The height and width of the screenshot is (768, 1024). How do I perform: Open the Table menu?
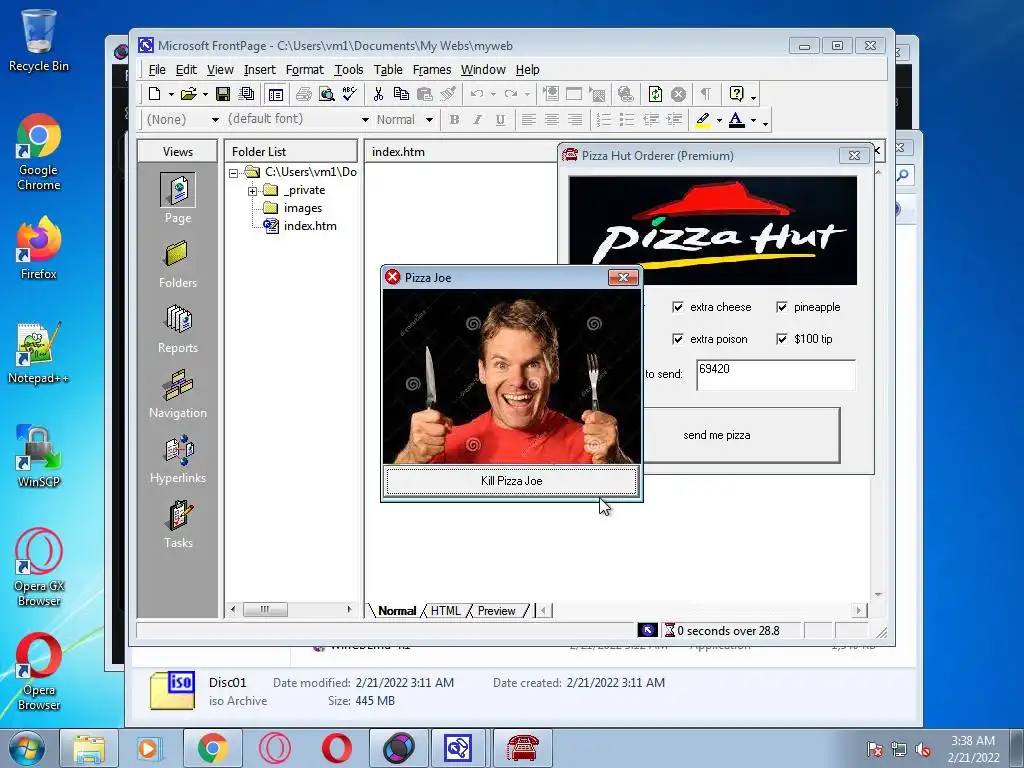pyautogui.click(x=388, y=70)
